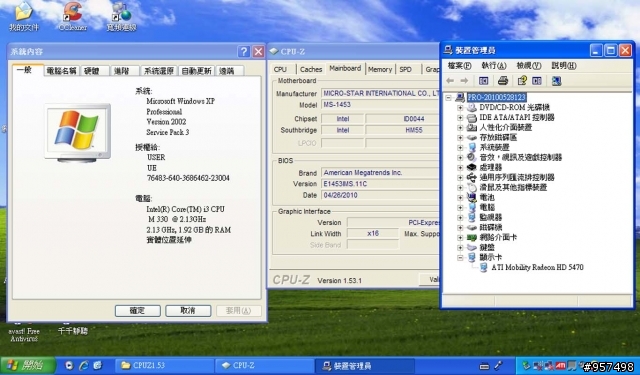Collapse the display adapters (顯示卡) node
640x375 pixels.
pos(460,257)
